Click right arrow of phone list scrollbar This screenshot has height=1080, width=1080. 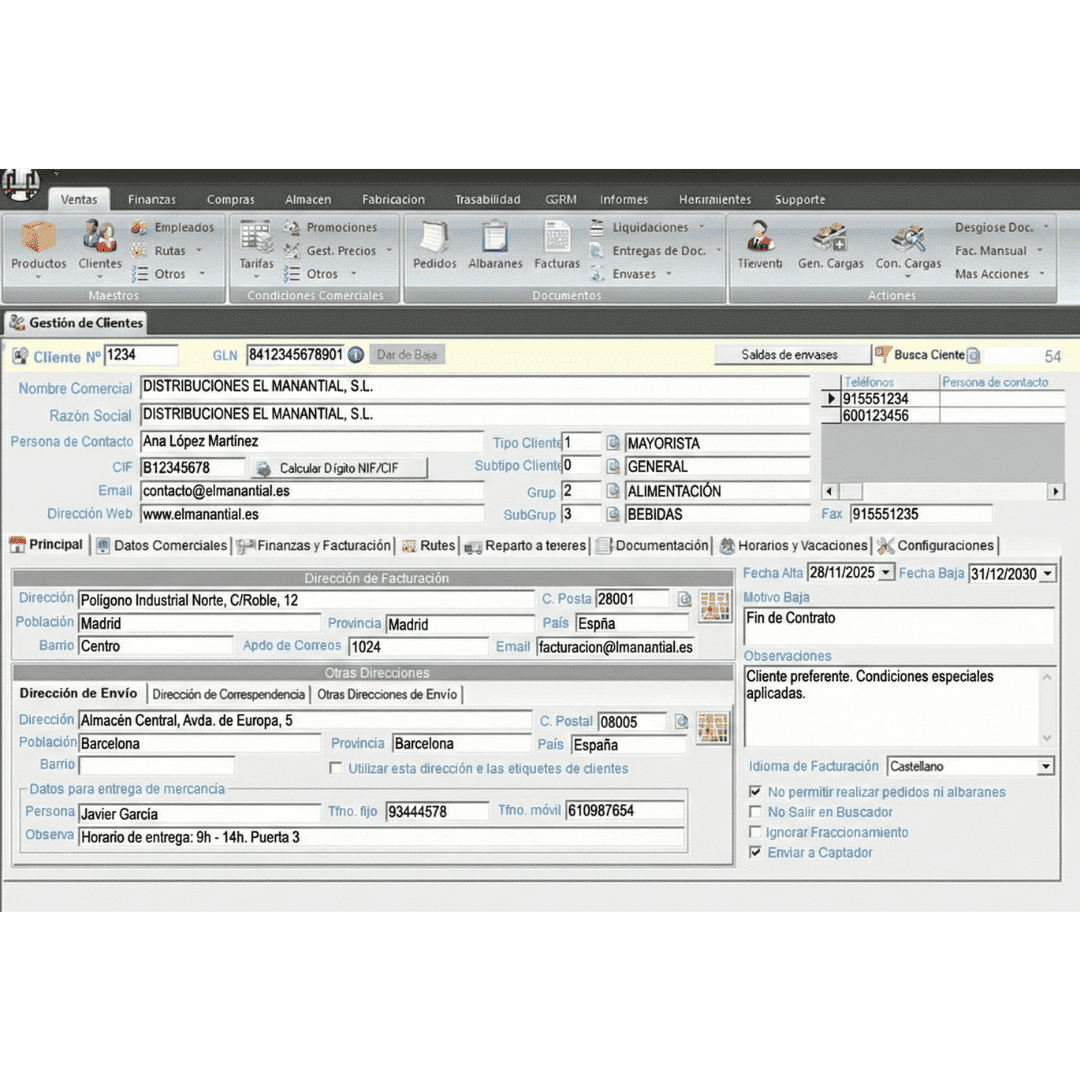point(1055,491)
